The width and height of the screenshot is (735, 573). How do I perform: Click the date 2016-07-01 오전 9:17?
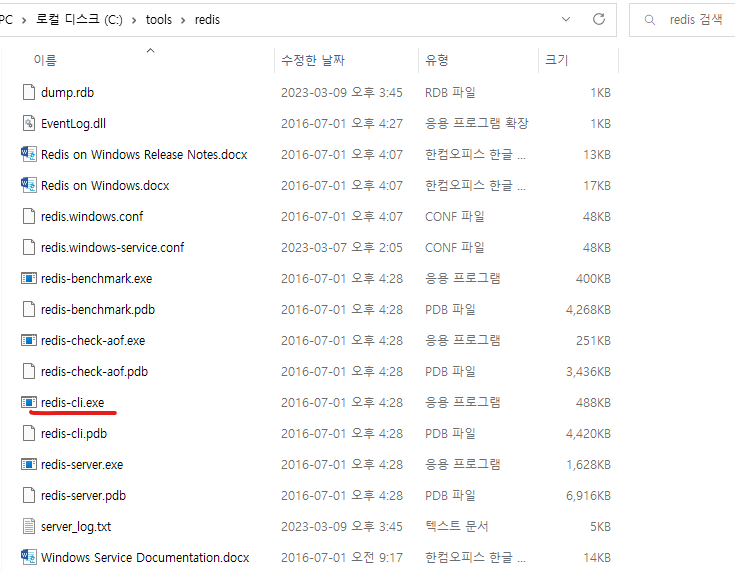point(342,557)
